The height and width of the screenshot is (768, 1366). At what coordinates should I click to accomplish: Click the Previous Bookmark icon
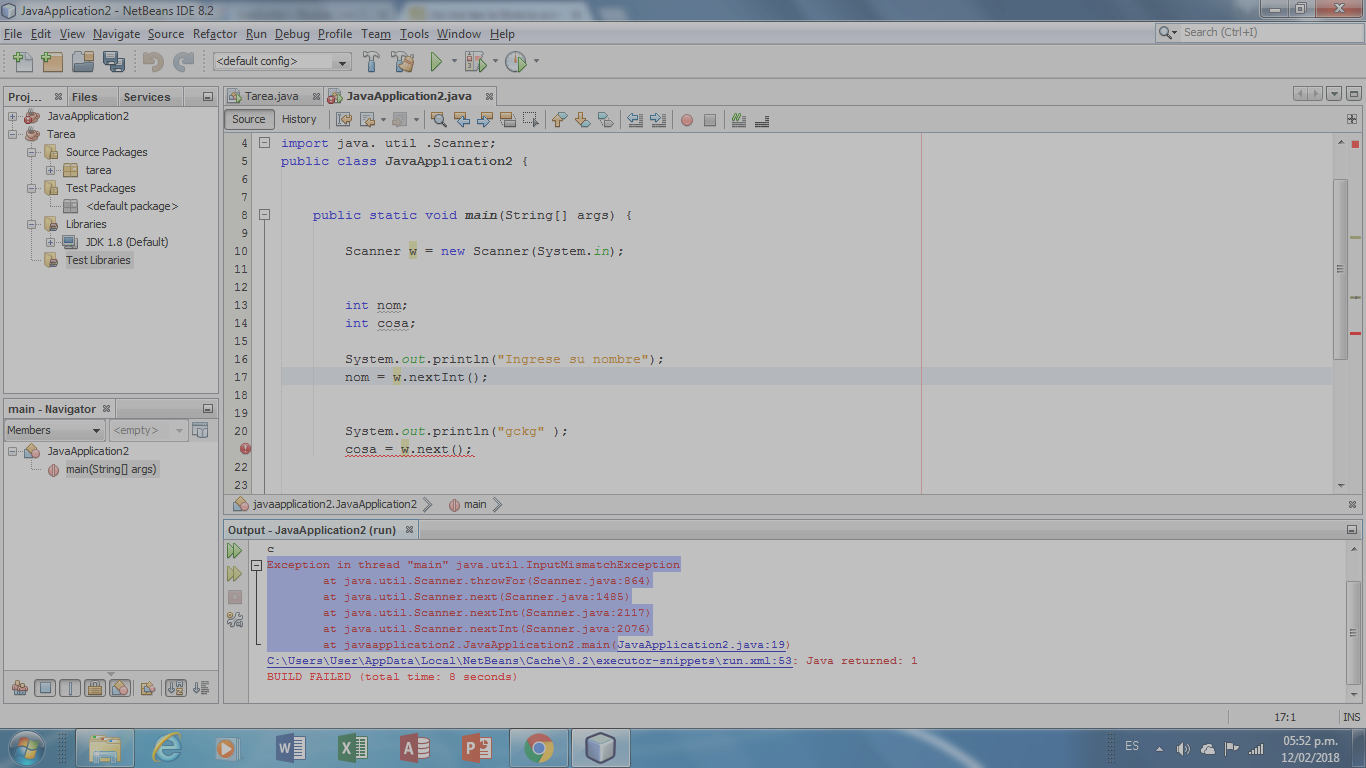coord(559,120)
